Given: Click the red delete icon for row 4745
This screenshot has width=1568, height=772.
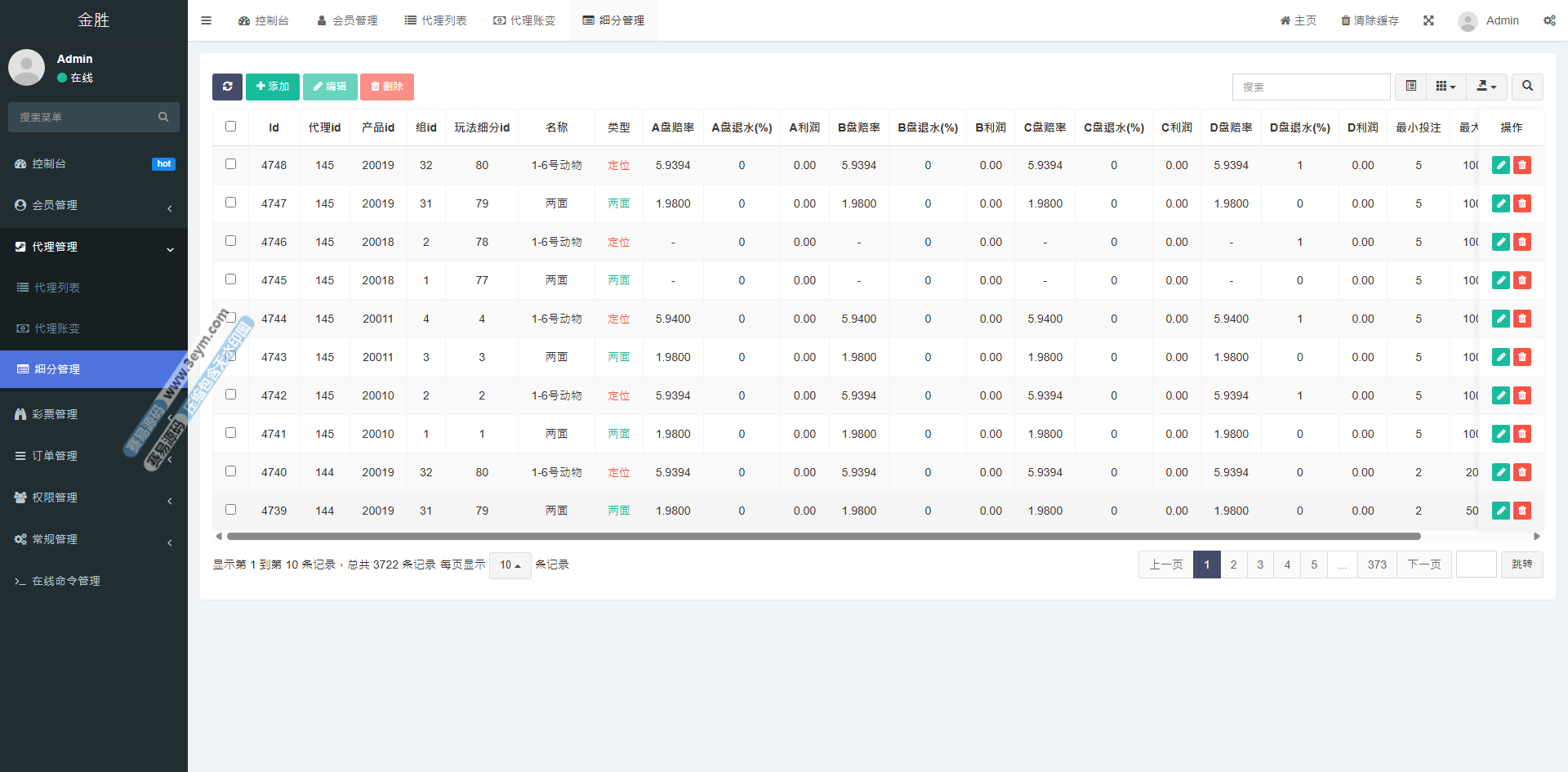Looking at the screenshot, I should click(x=1522, y=280).
